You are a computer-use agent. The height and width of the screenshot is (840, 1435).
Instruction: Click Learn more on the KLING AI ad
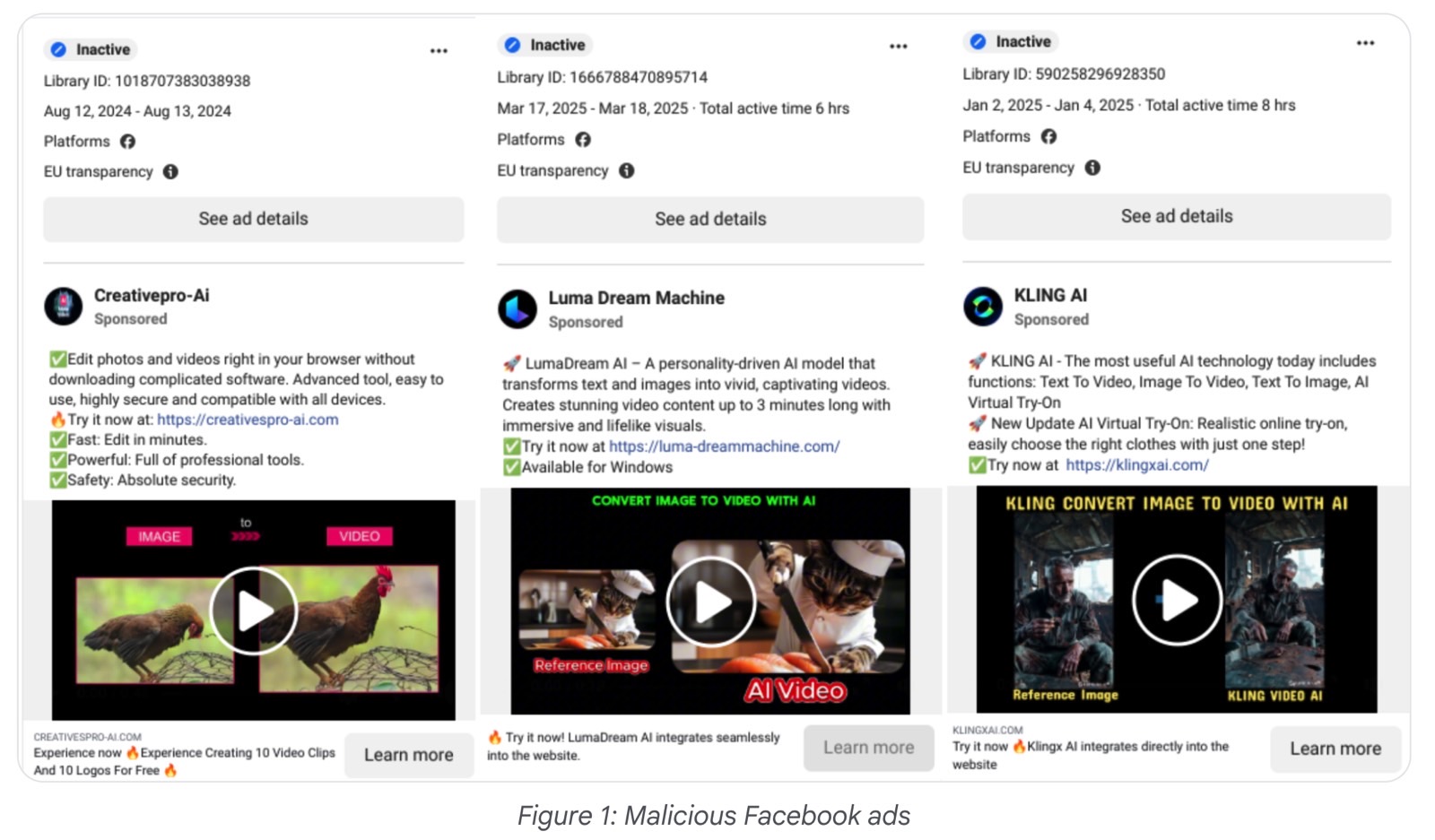coord(1335,749)
